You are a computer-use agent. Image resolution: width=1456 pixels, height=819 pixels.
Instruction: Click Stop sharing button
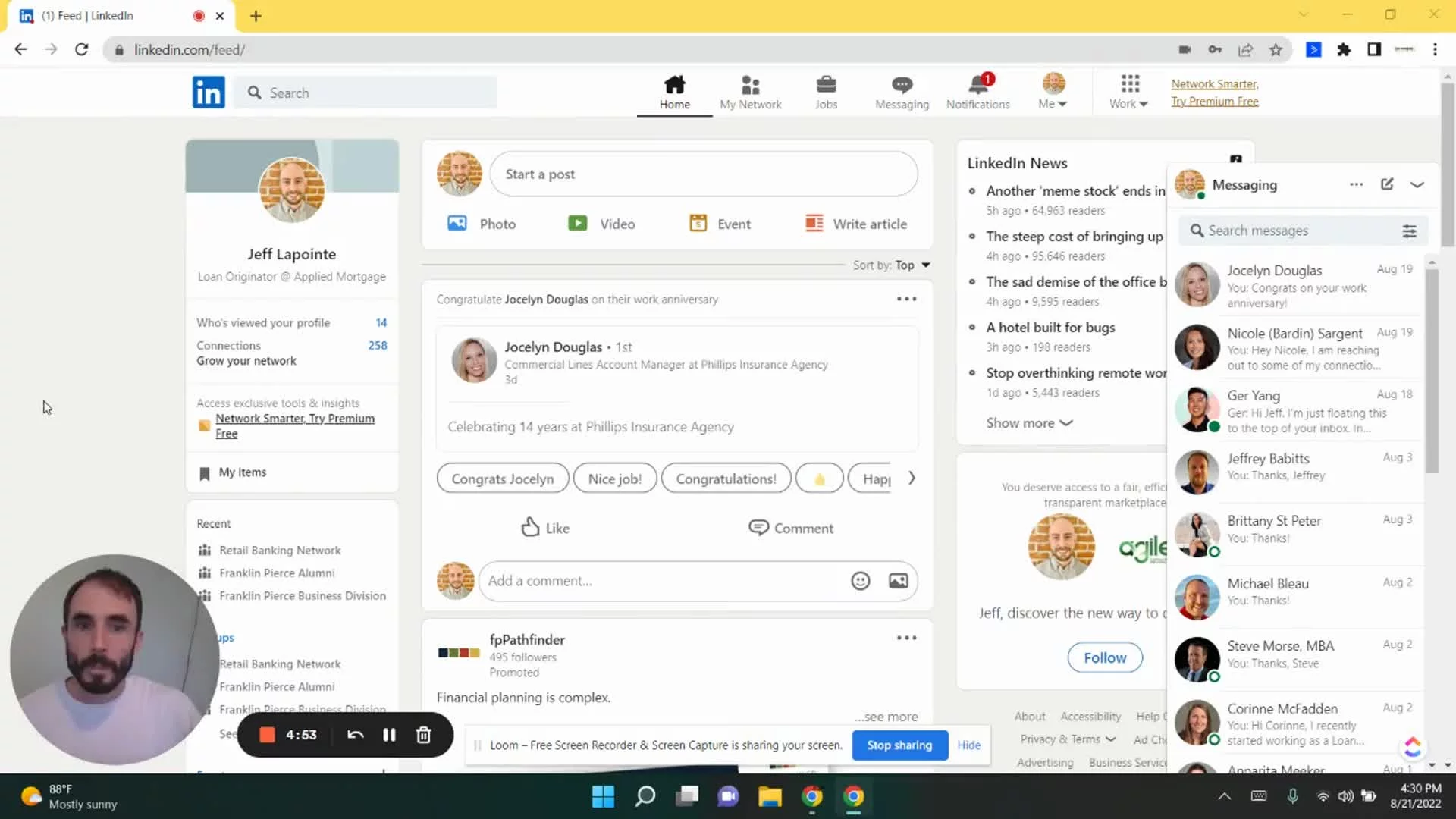tap(899, 745)
